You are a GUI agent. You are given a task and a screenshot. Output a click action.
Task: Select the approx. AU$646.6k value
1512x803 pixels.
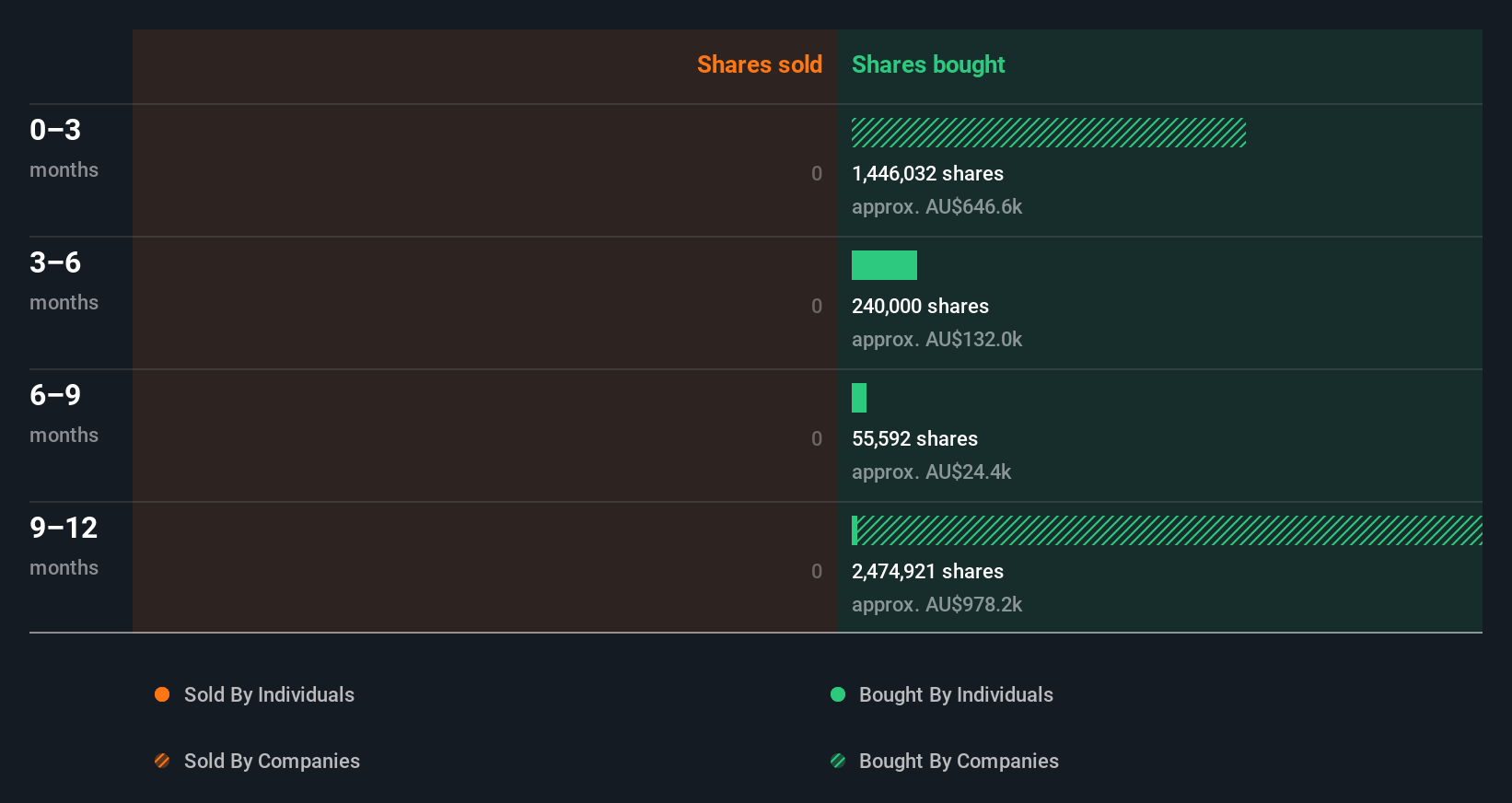click(x=936, y=207)
